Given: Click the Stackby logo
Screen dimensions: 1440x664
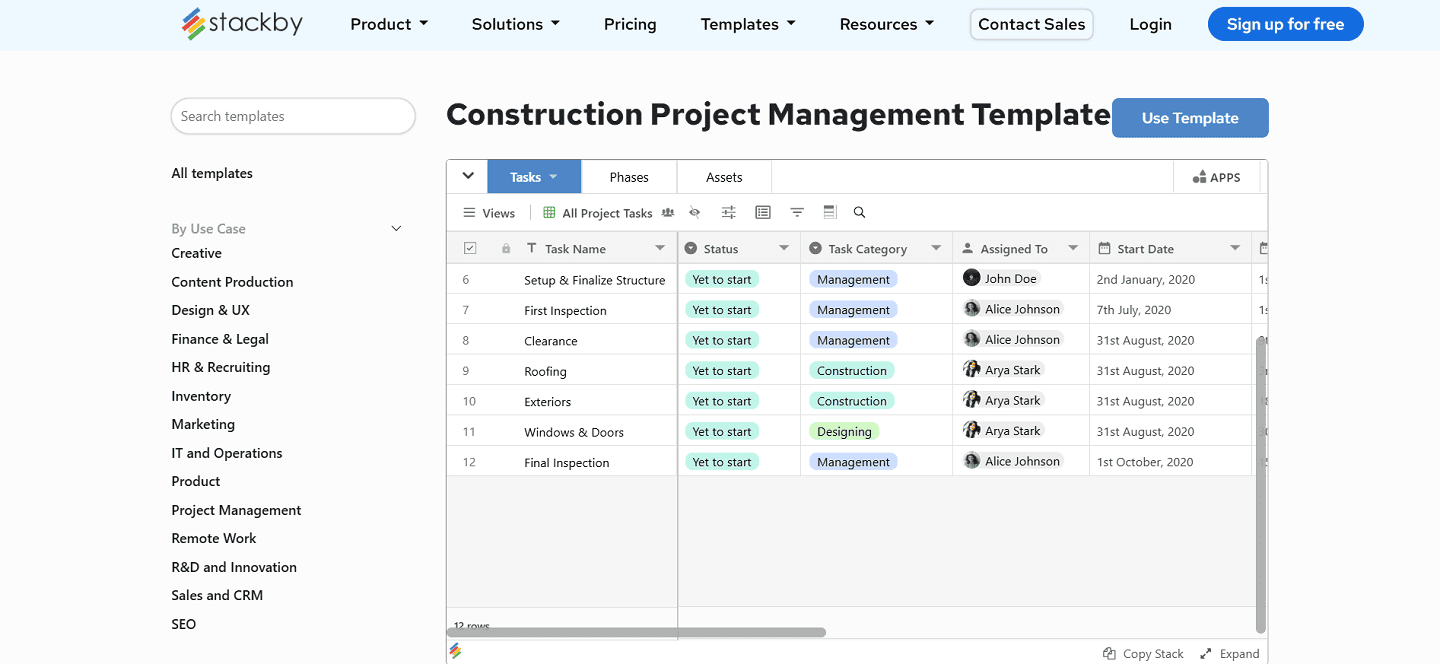Looking at the screenshot, I should tap(241, 22).
